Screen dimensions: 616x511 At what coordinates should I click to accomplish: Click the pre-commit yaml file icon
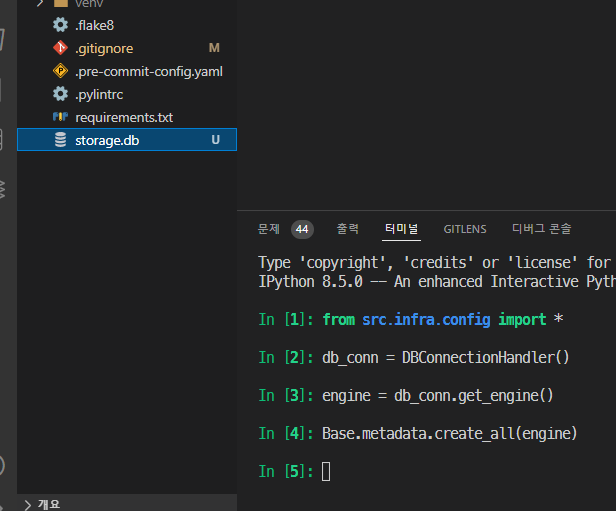click(60, 71)
